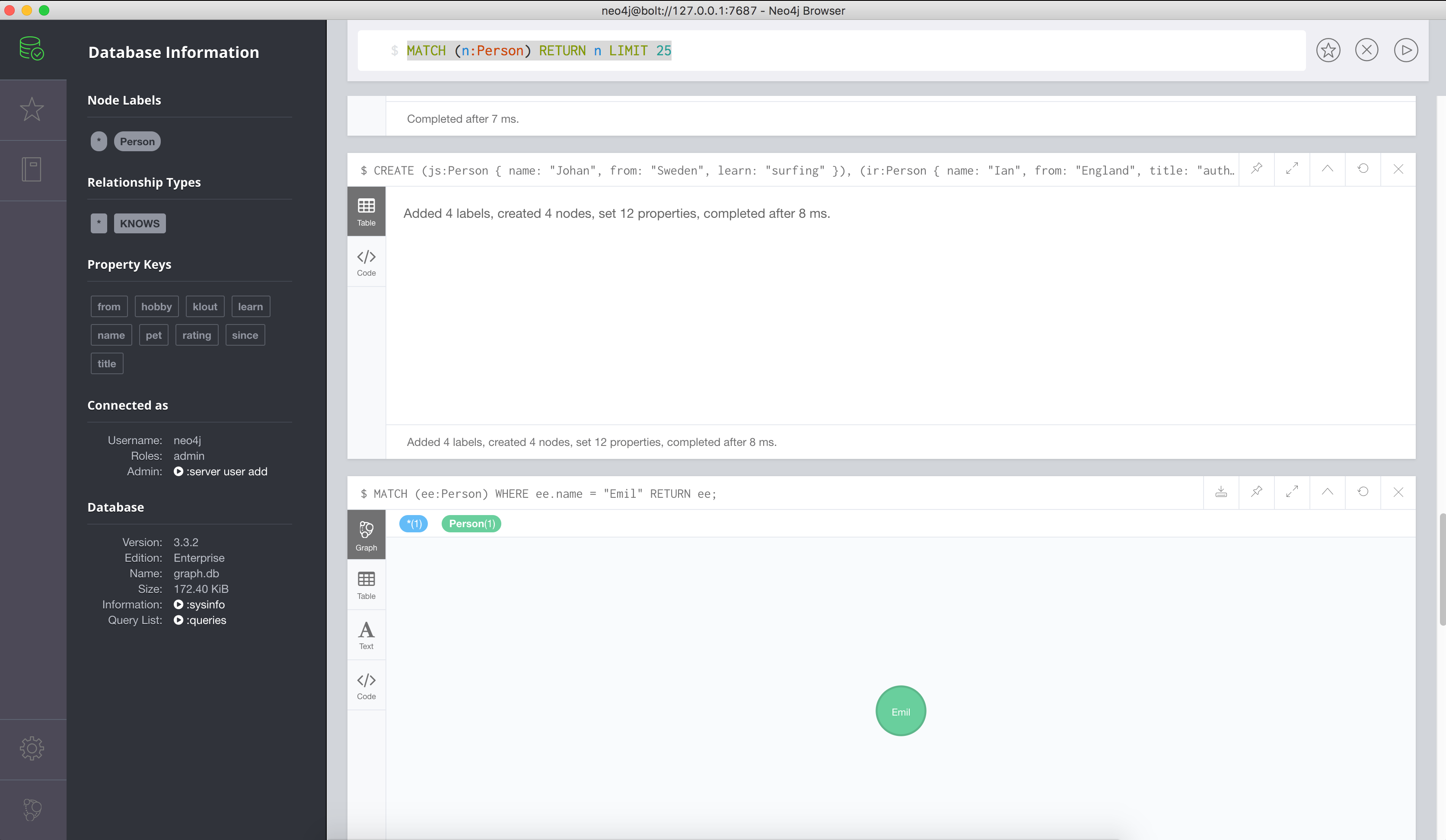Rerun the CREATE query with refresh icon

1363,169
